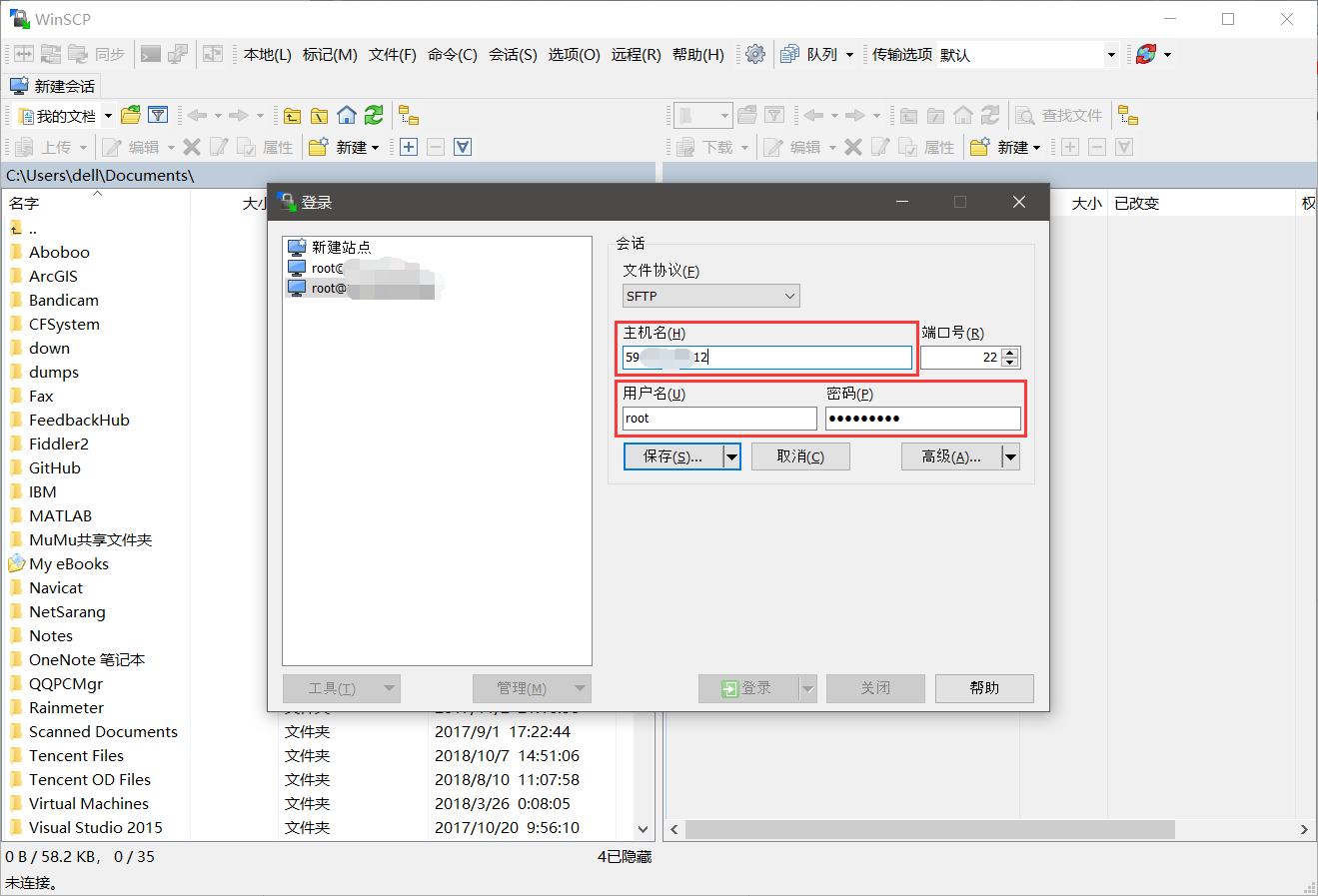Click the 高级(A)... button
Image resolution: width=1318 pixels, height=896 pixels.
click(x=951, y=456)
